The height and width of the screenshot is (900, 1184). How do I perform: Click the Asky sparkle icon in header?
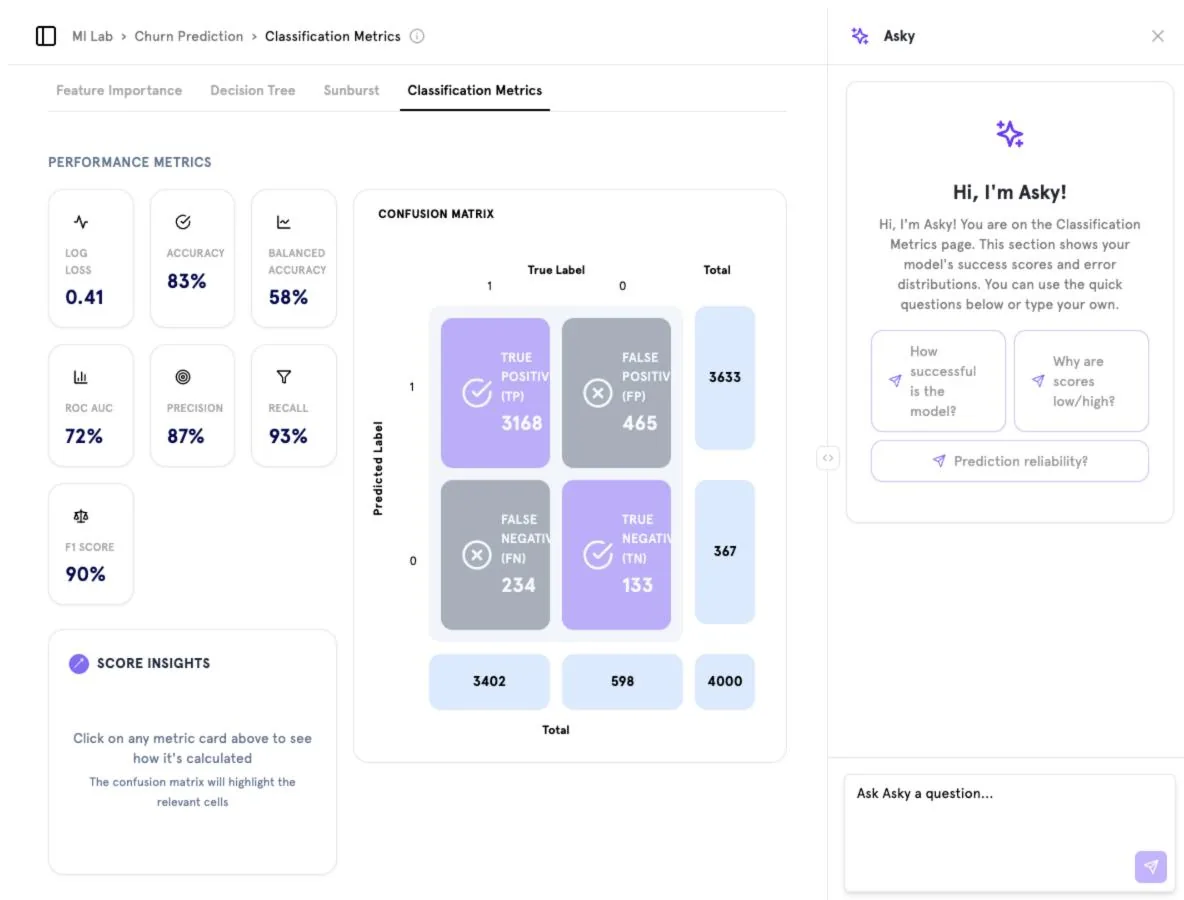tap(860, 36)
